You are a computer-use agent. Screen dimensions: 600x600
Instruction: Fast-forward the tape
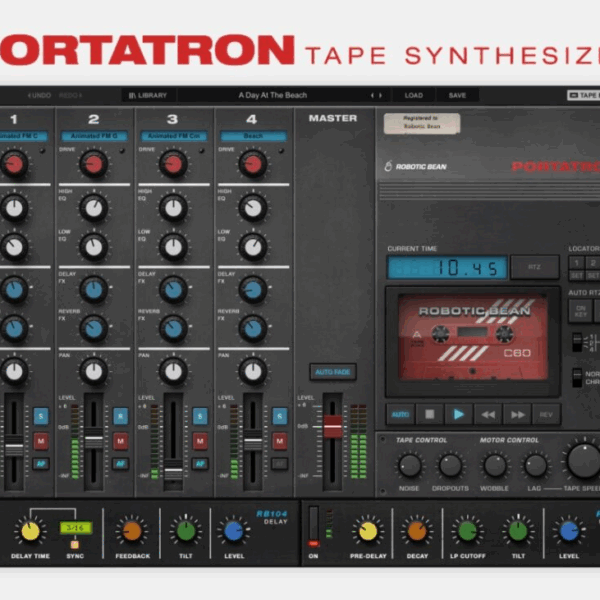click(x=517, y=414)
